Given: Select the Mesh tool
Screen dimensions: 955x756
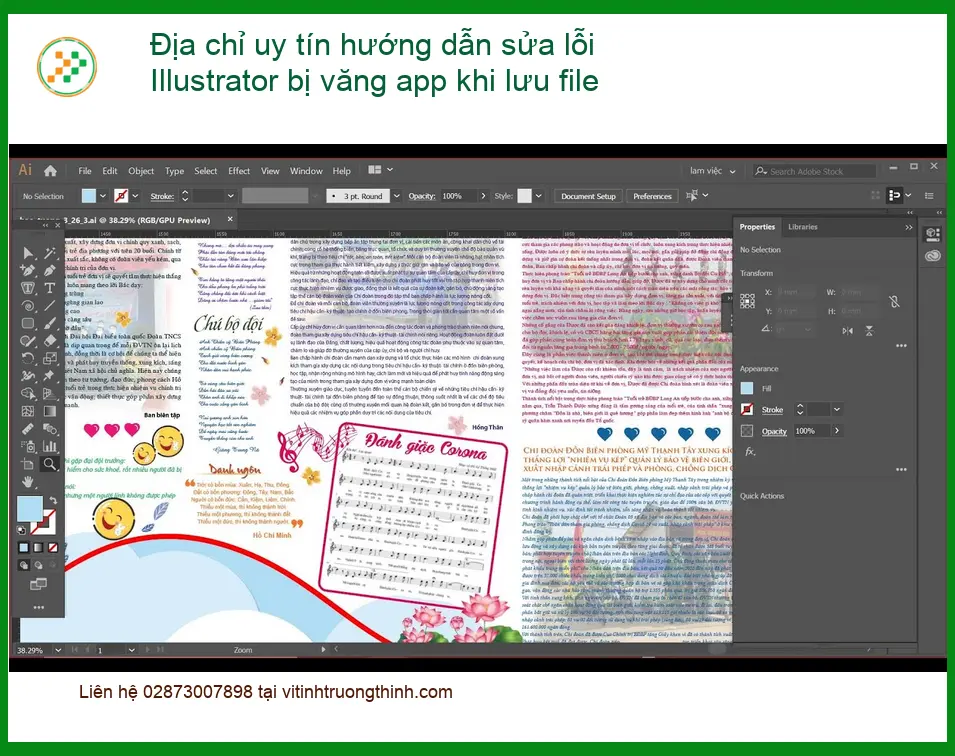Looking at the screenshot, I should (28, 411).
